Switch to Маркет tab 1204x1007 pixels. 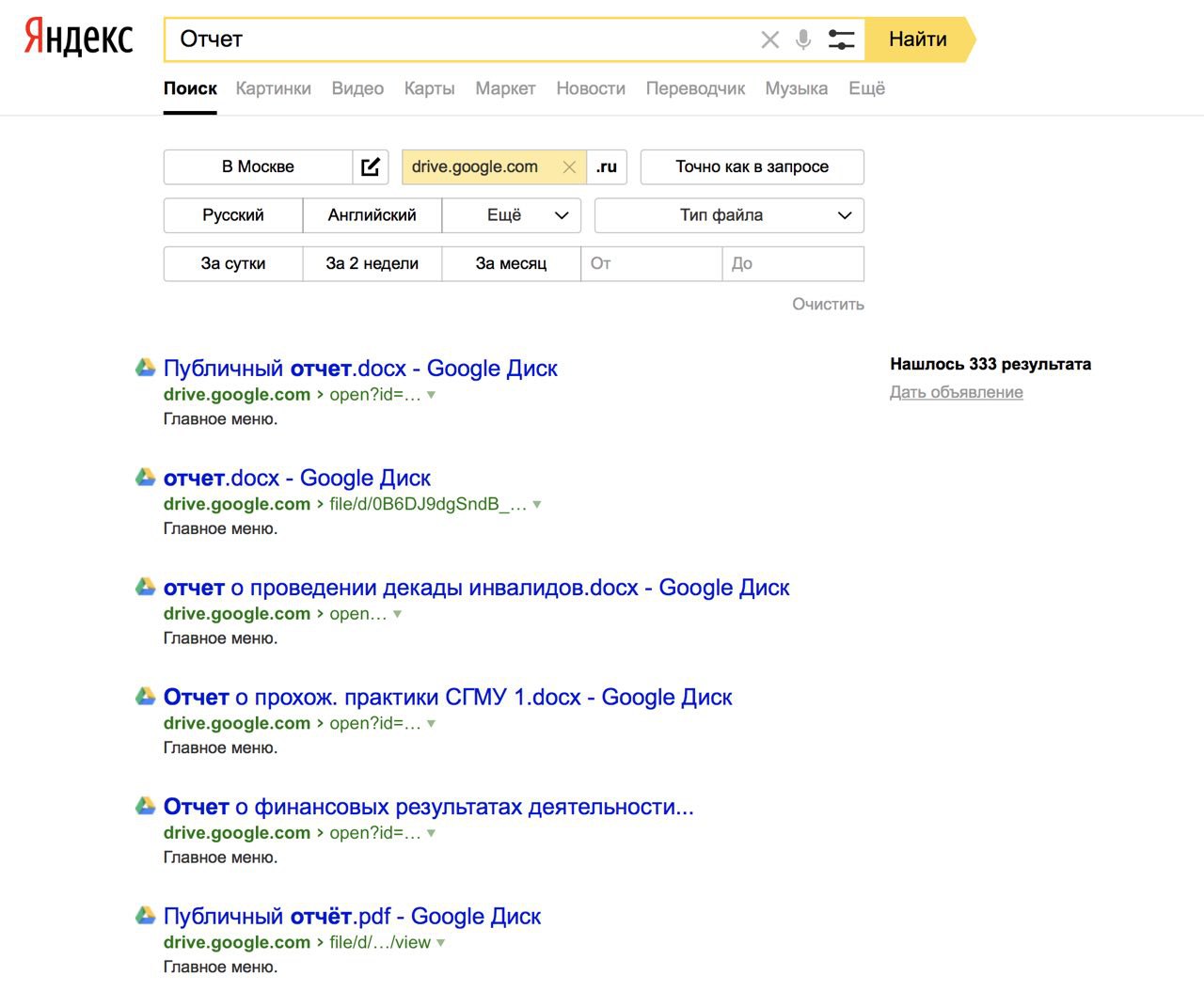[505, 88]
